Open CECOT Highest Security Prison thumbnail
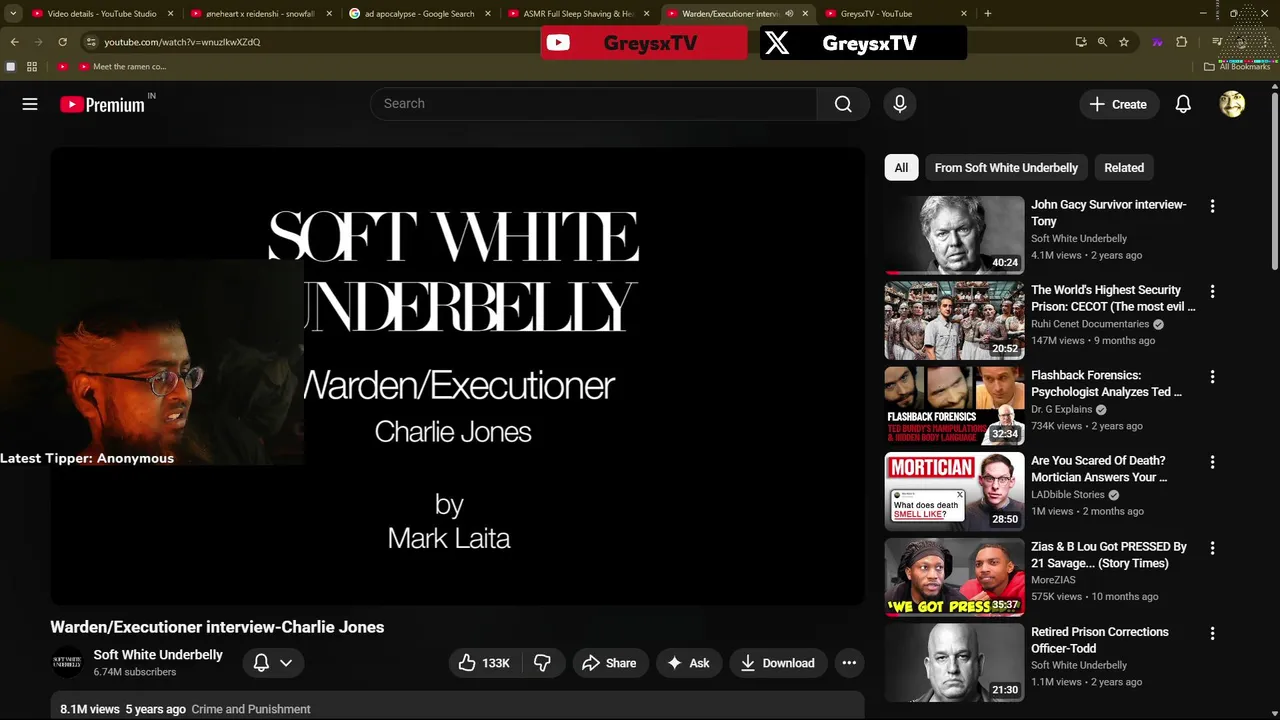The height and width of the screenshot is (720, 1280). coord(954,320)
